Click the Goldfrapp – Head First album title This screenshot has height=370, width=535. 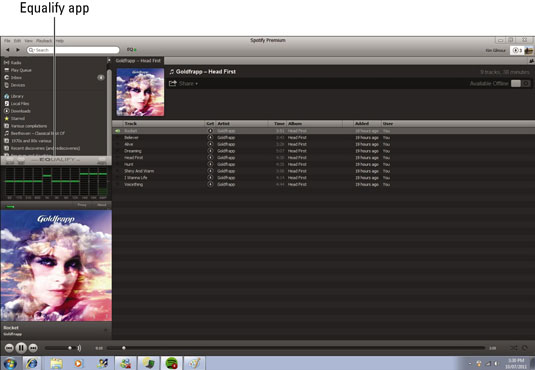[206, 72]
